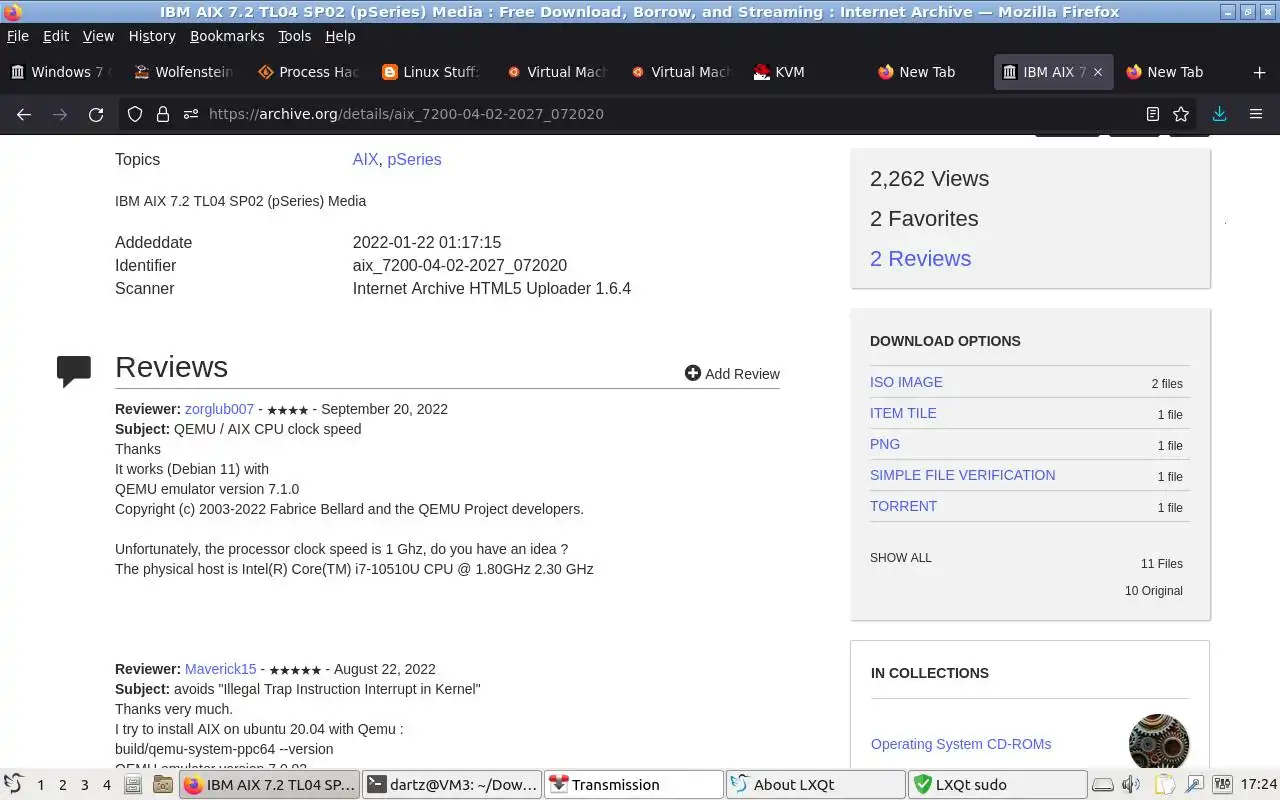The width and height of the screenshot is (1280, 800).
Task: Switch to the Windows 7 tab
Action: (x=61, y=72)
